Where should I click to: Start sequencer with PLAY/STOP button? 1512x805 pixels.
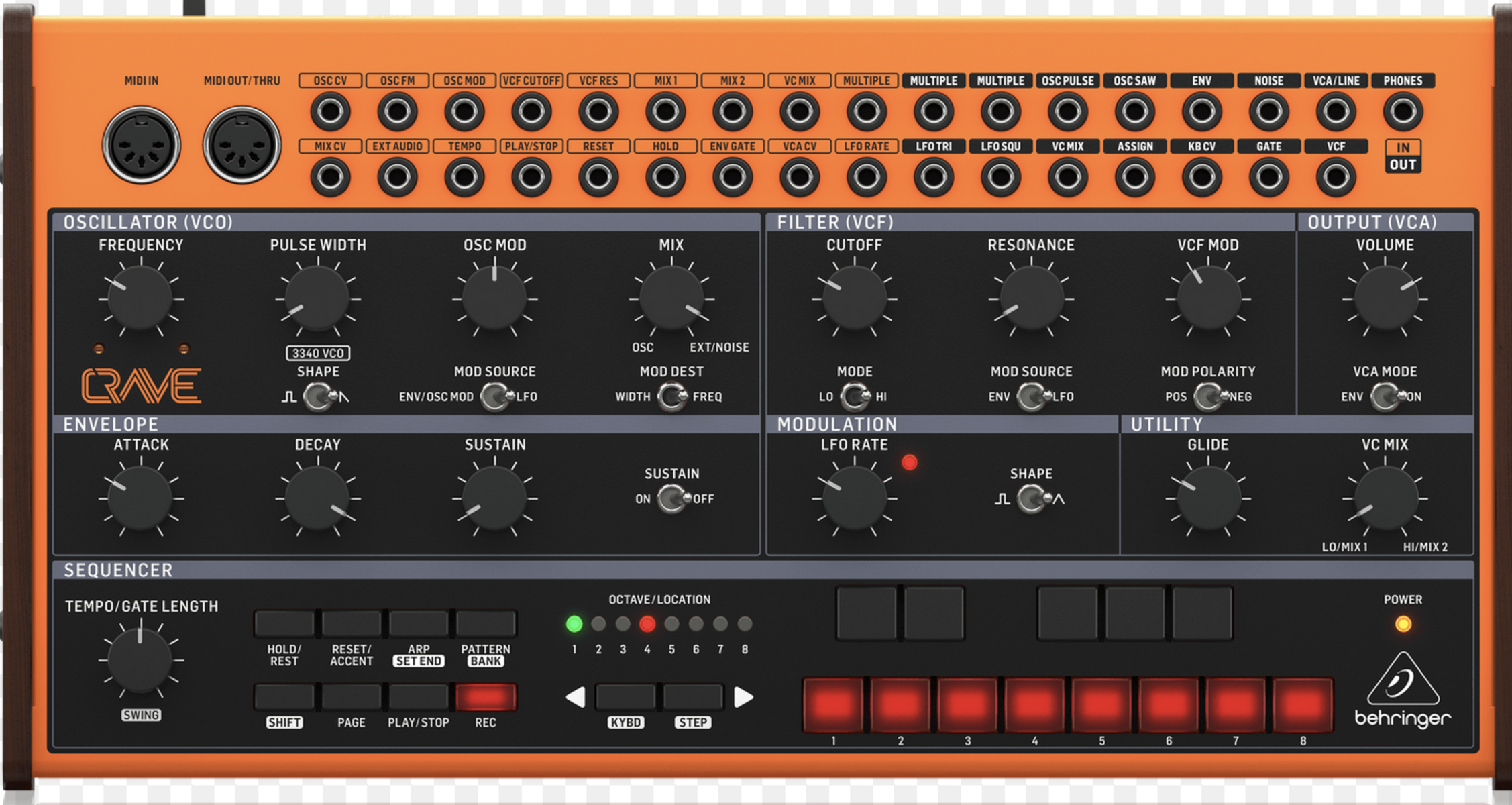pos(419,697)
